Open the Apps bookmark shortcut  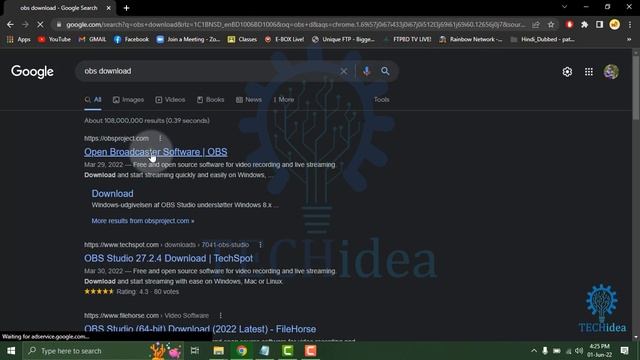tap(18, 39)
